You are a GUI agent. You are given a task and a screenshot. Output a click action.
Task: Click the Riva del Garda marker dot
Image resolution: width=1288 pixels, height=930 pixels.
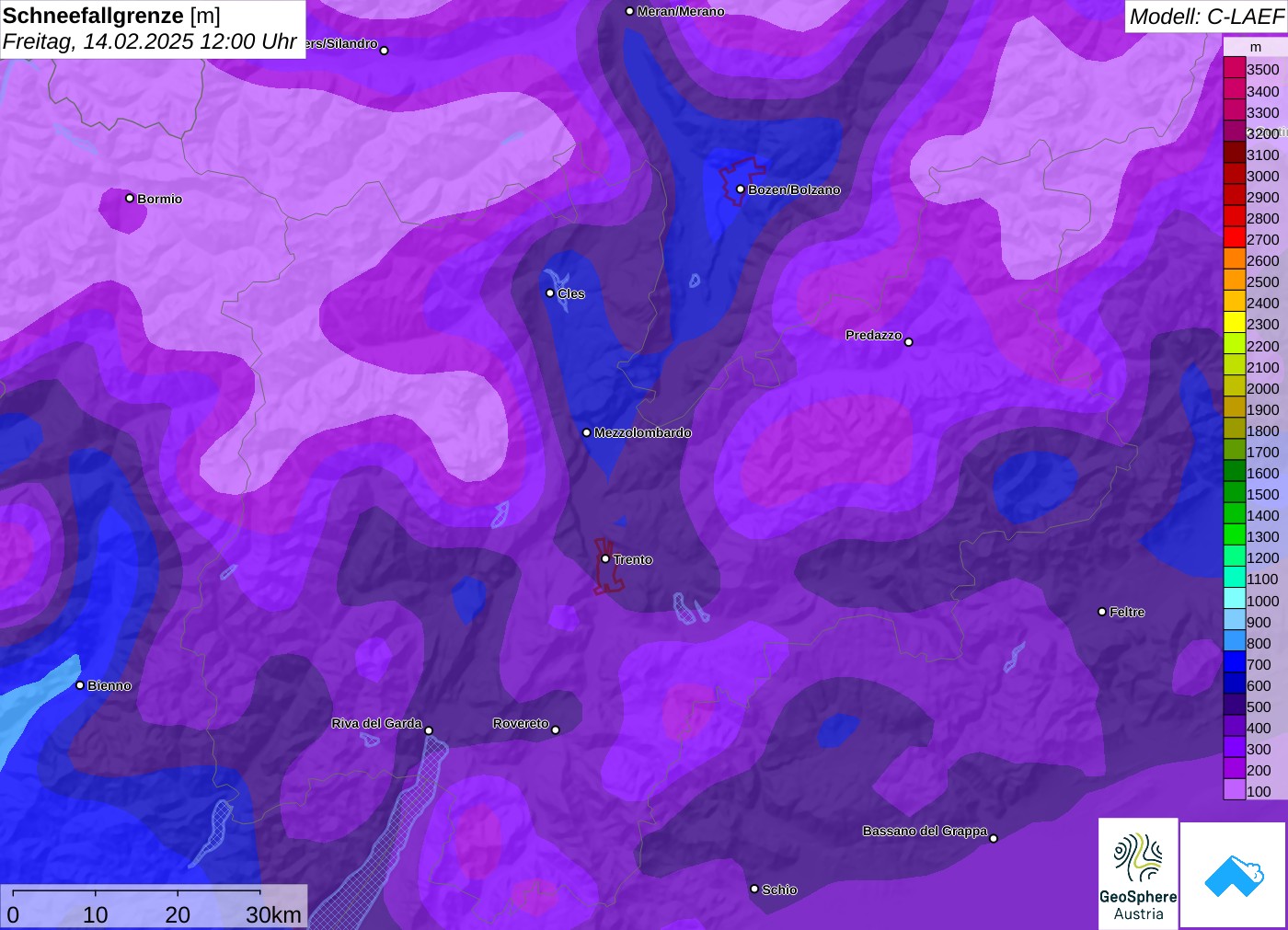429,731
